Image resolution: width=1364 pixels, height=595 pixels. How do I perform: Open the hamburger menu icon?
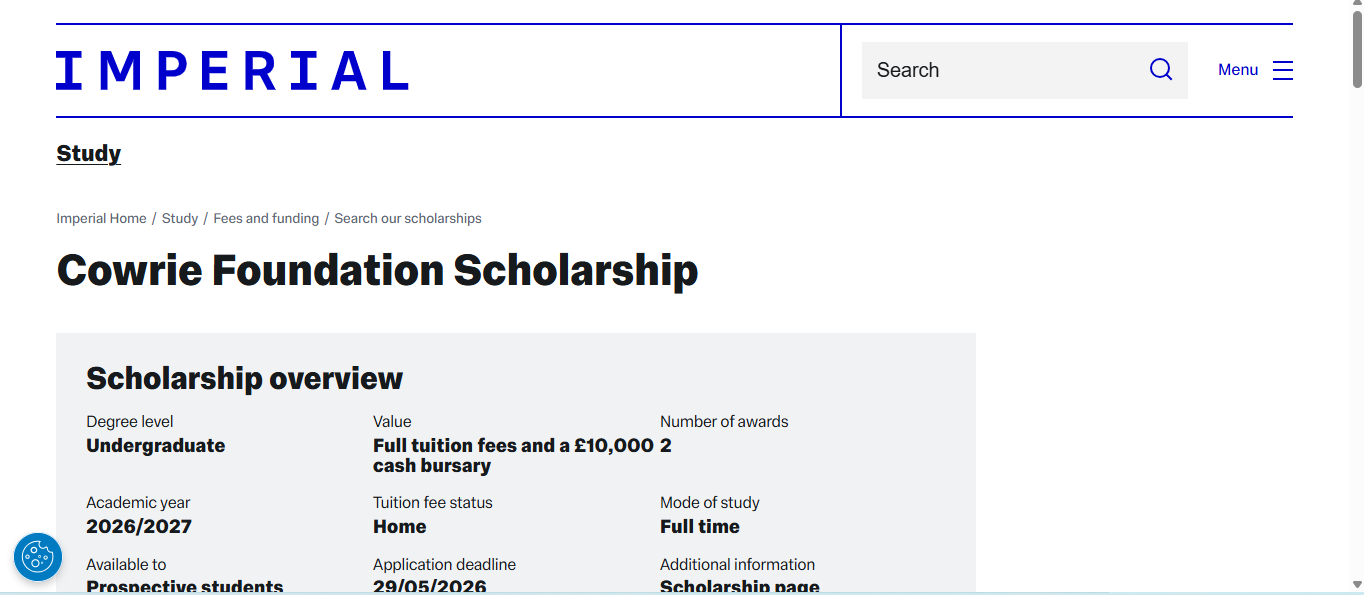tap(1283, 69)
